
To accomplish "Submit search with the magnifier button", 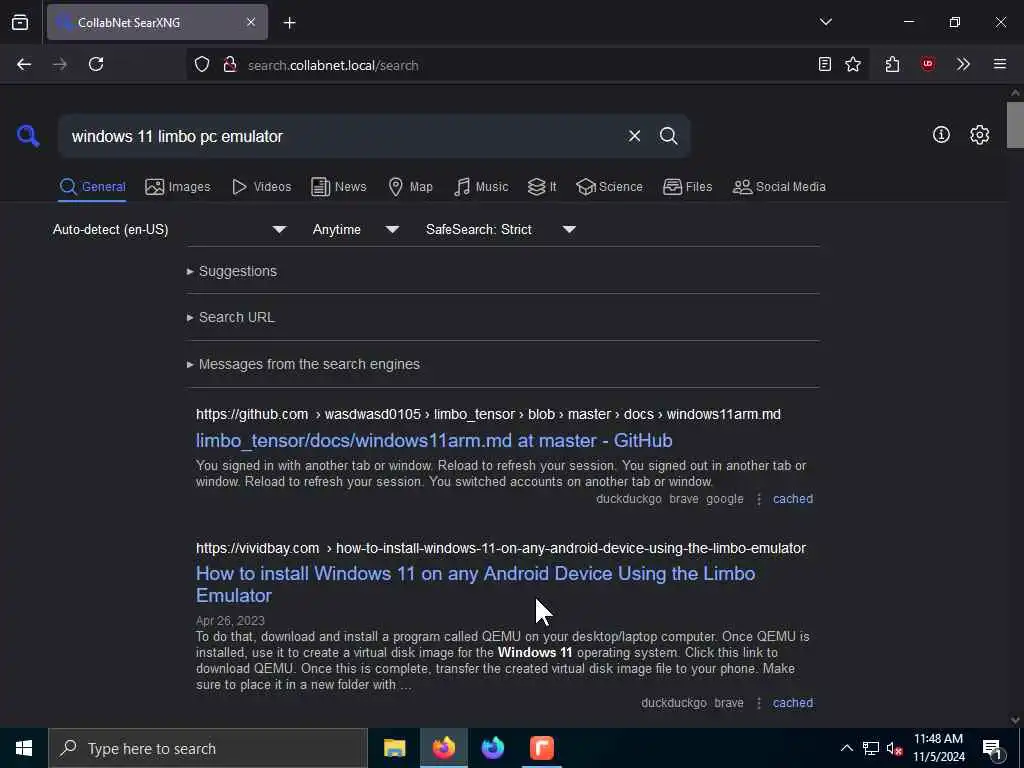I will pos(668,136).
